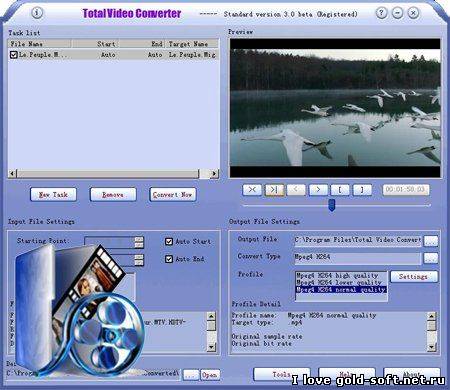
Task: Set start mark with left bracket button
Action: pos(340,190)
